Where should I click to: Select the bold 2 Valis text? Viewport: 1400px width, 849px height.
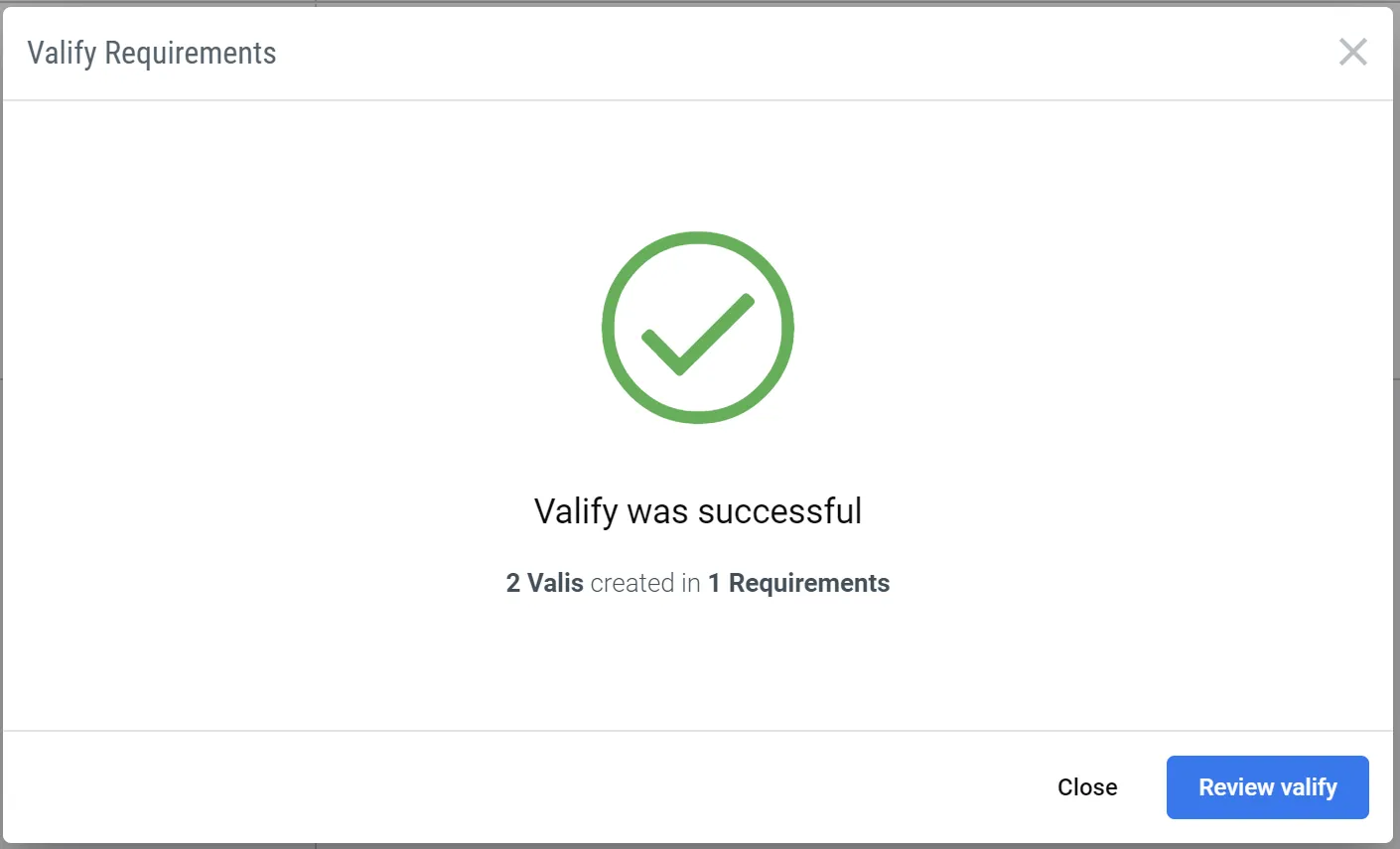point(545,583)
